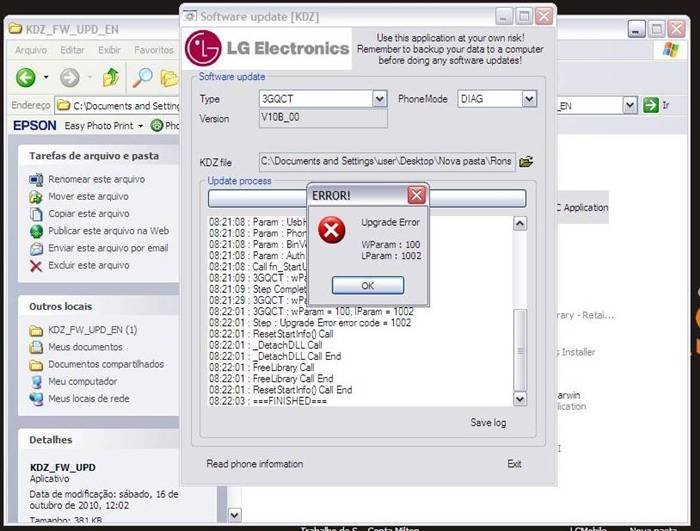Click the update log scrollbar thumb
This screenshot has width=700, height=531.
[x=520, y=350]
